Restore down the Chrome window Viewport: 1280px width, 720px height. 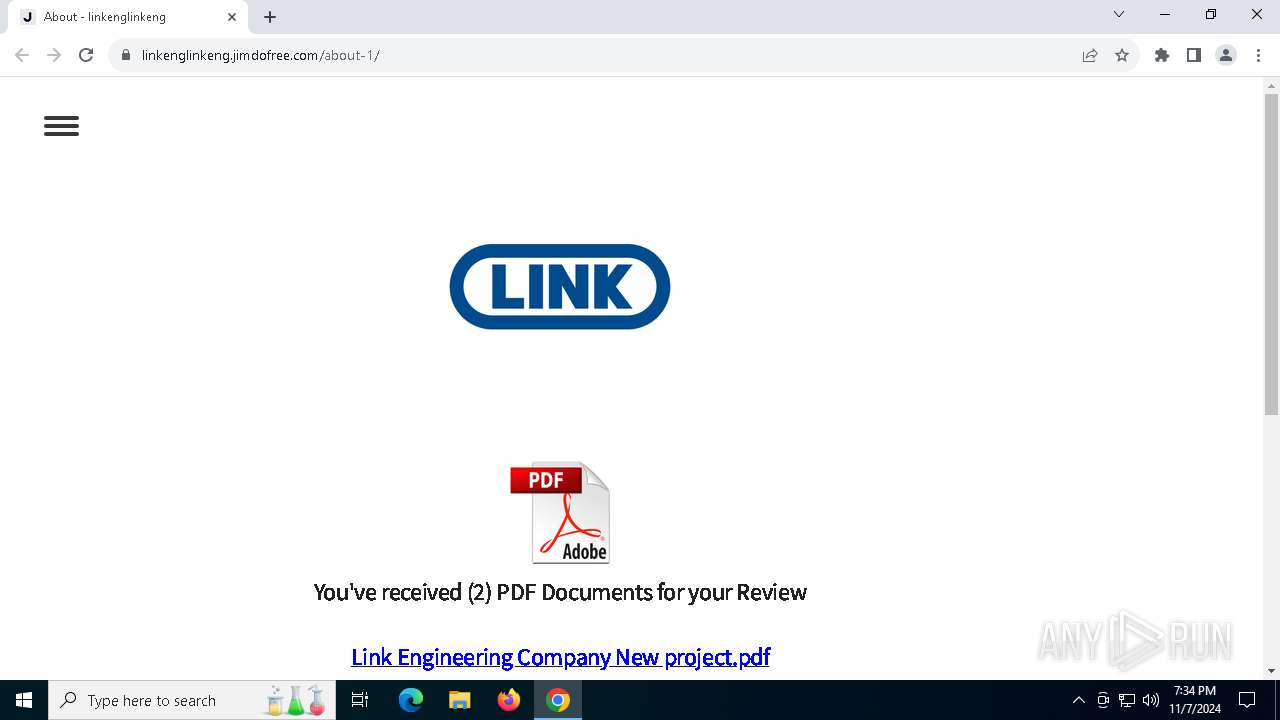click(1211, 14)
